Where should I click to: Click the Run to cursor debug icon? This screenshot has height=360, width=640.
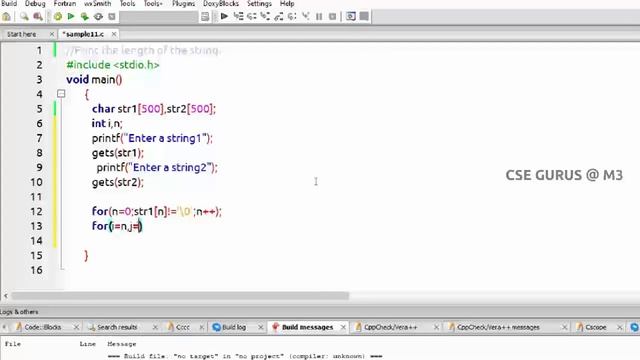(238, 17)
